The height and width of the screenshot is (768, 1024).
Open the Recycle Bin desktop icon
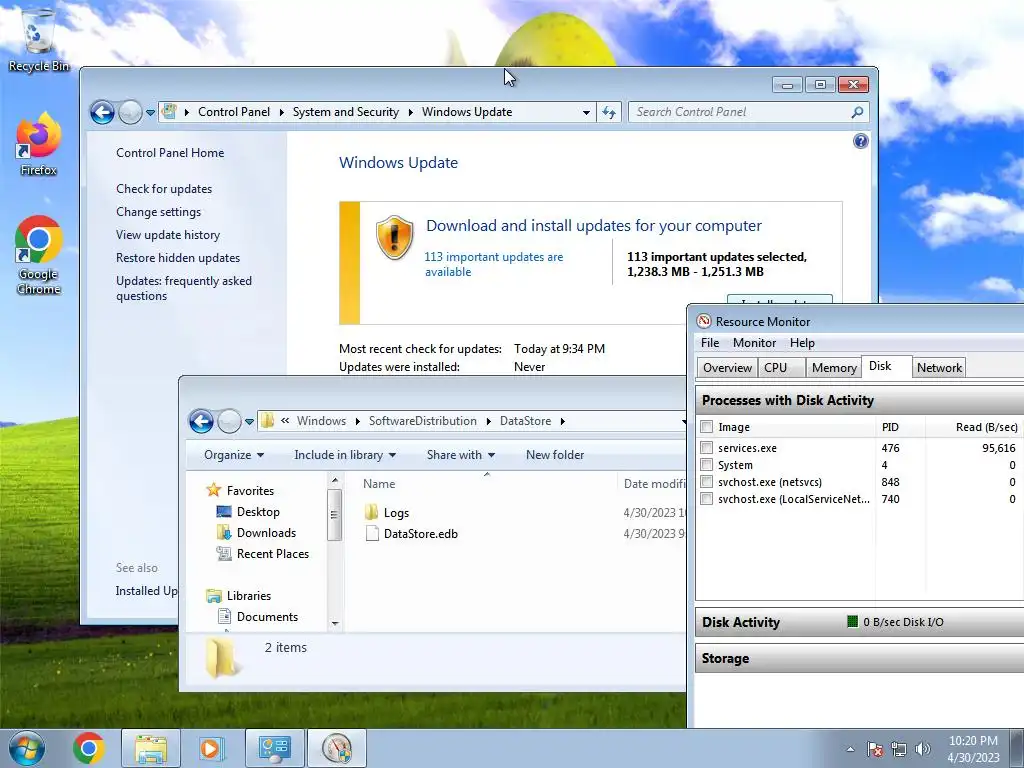click(38, 39)
